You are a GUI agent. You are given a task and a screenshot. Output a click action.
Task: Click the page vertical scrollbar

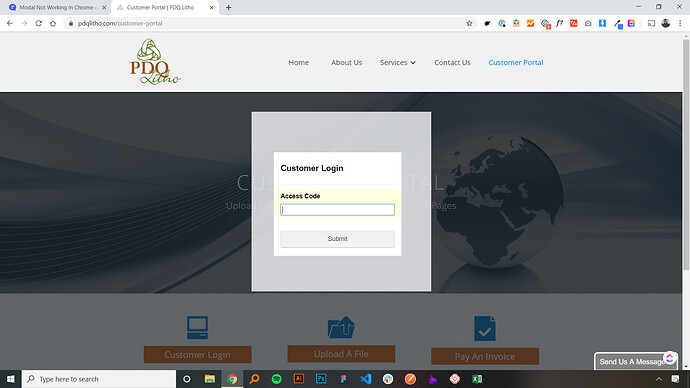(686, 154)
